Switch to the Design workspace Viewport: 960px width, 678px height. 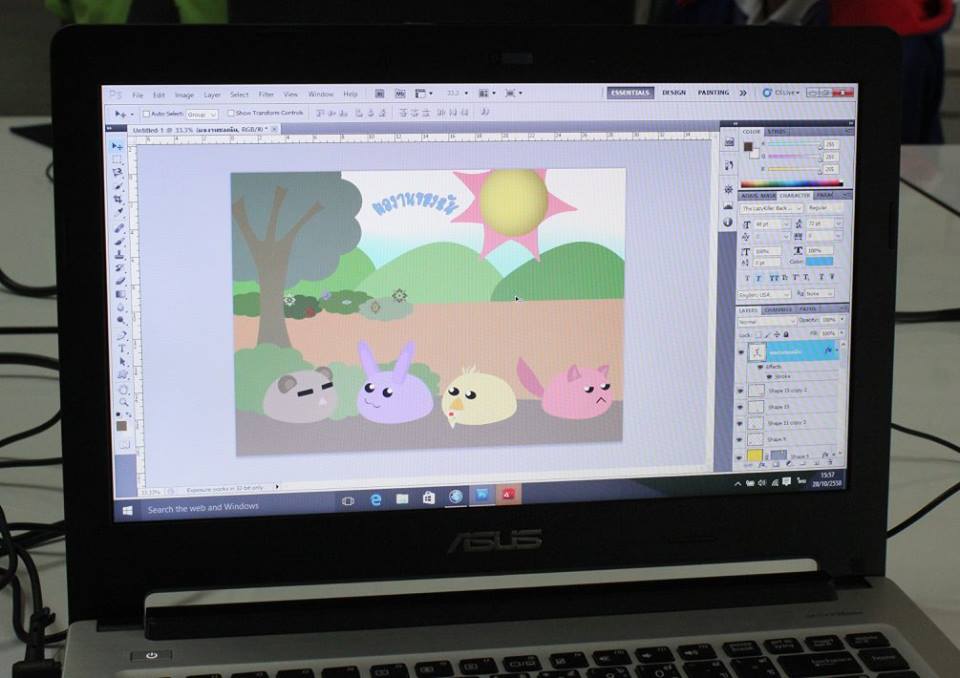point(674,92)
